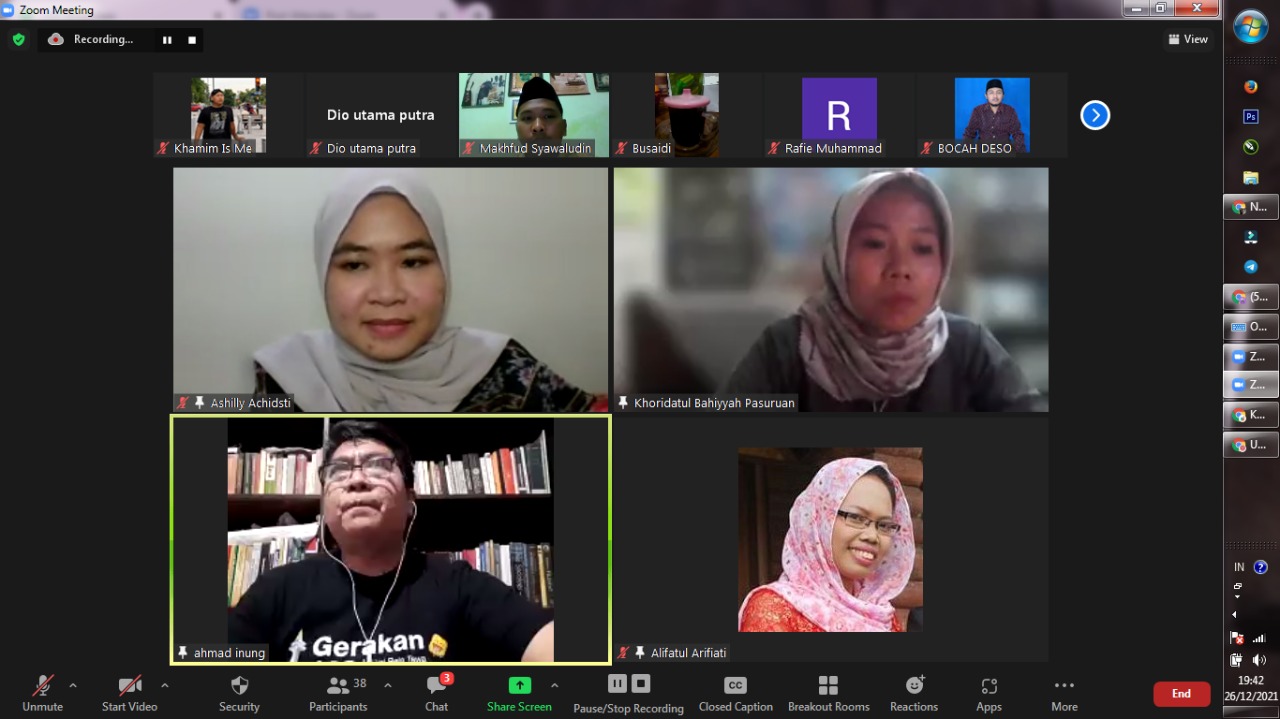
Task: Open the Participants panel
Action: pos(338,693)
